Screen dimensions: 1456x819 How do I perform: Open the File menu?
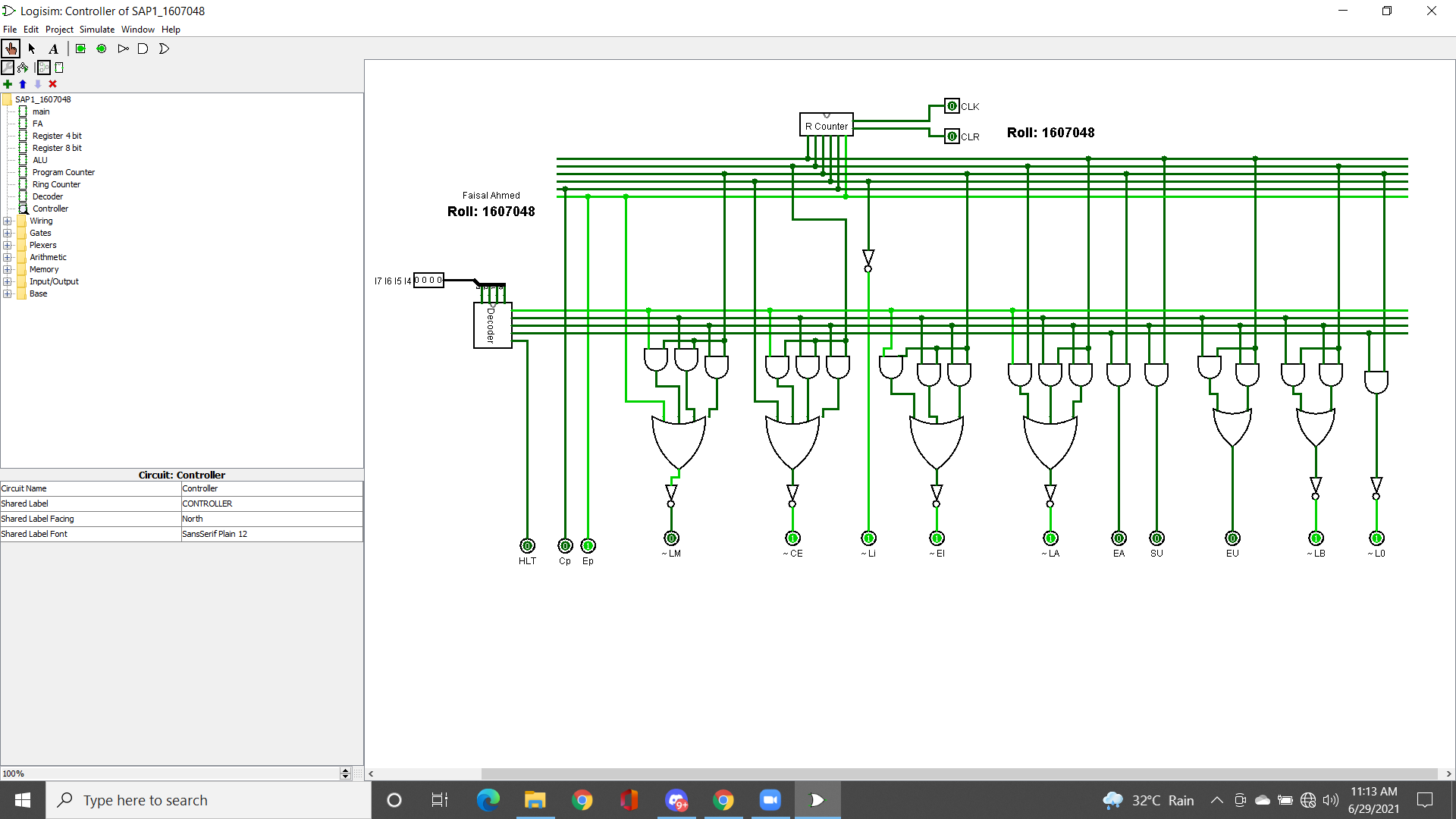pos(10,30)
